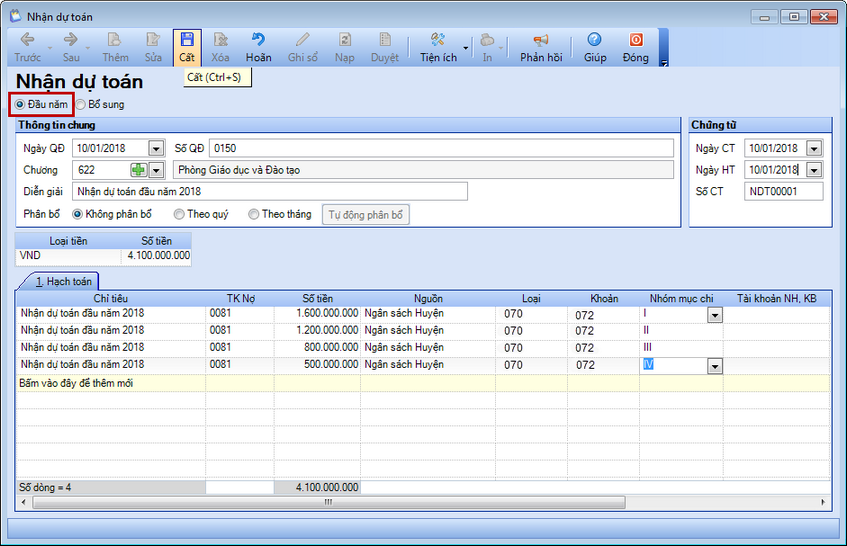Click the window title bar app icon

click(16, 16)
